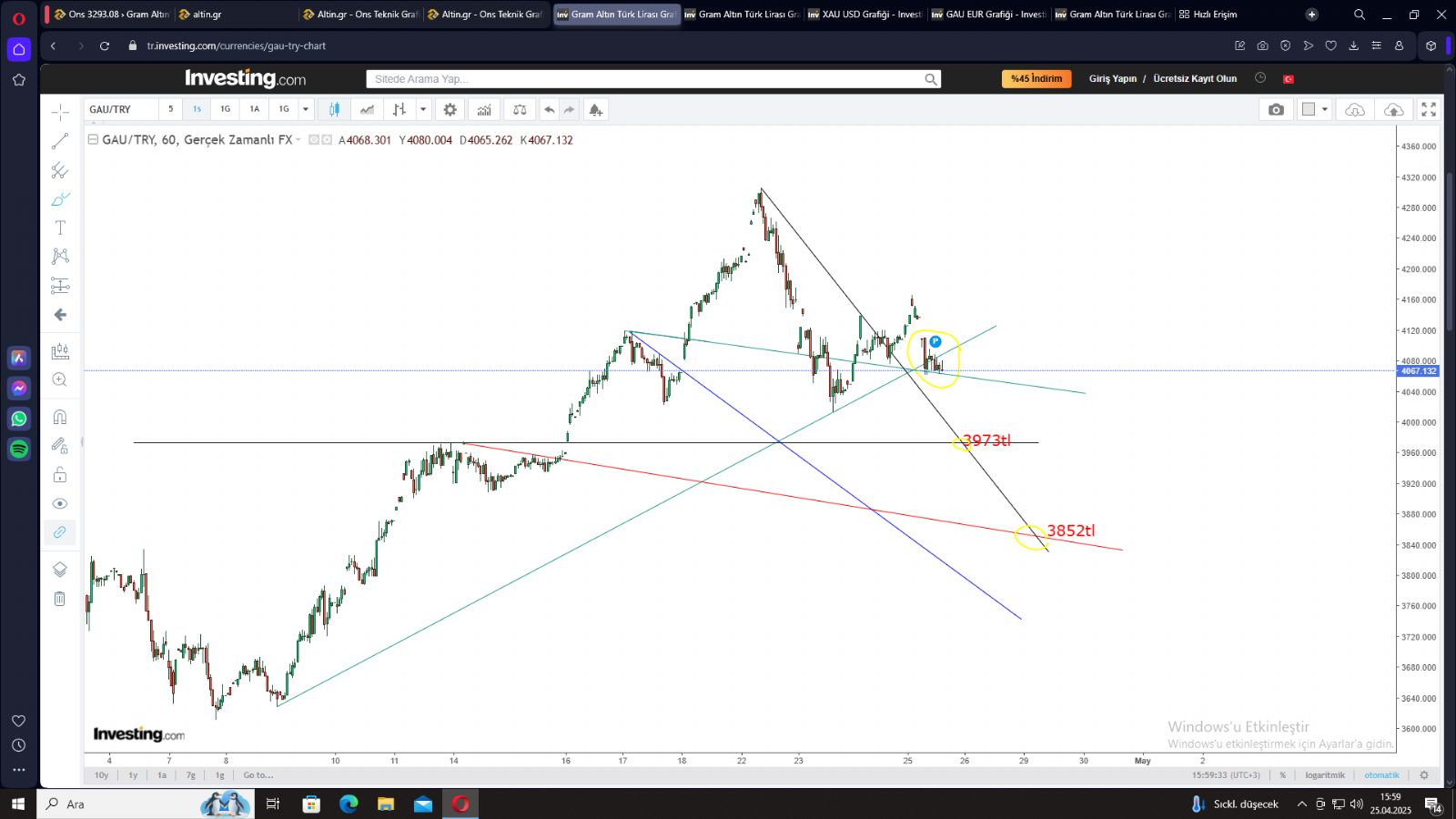Toggle the drawing sync link icon
Viewport: 1456px width, 819px height.
tap(60, 532)
